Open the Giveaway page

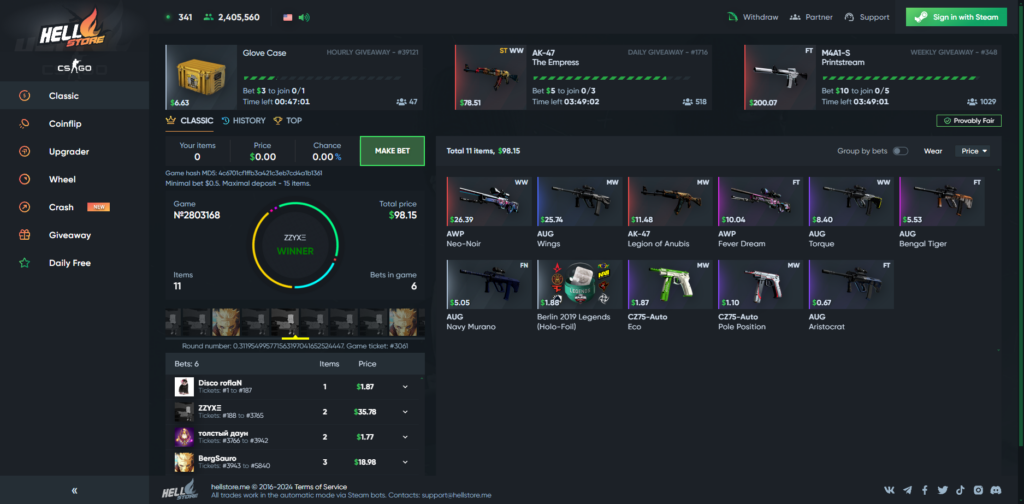pos(74,235)
